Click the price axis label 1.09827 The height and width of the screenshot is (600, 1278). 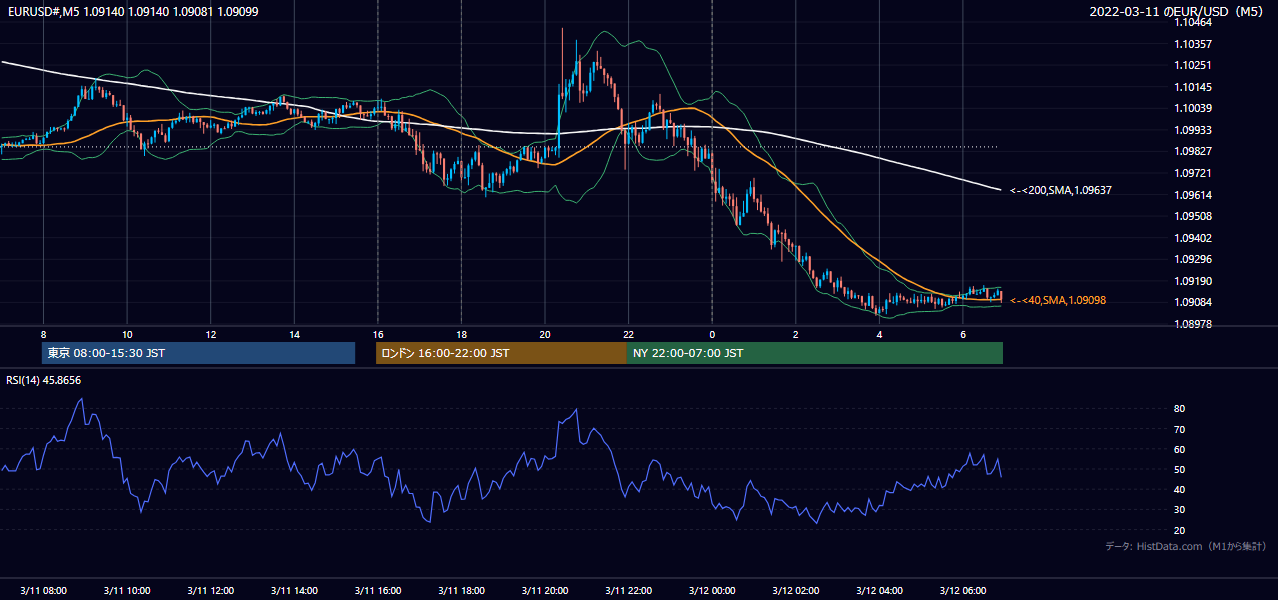(x=1195, y=151)
